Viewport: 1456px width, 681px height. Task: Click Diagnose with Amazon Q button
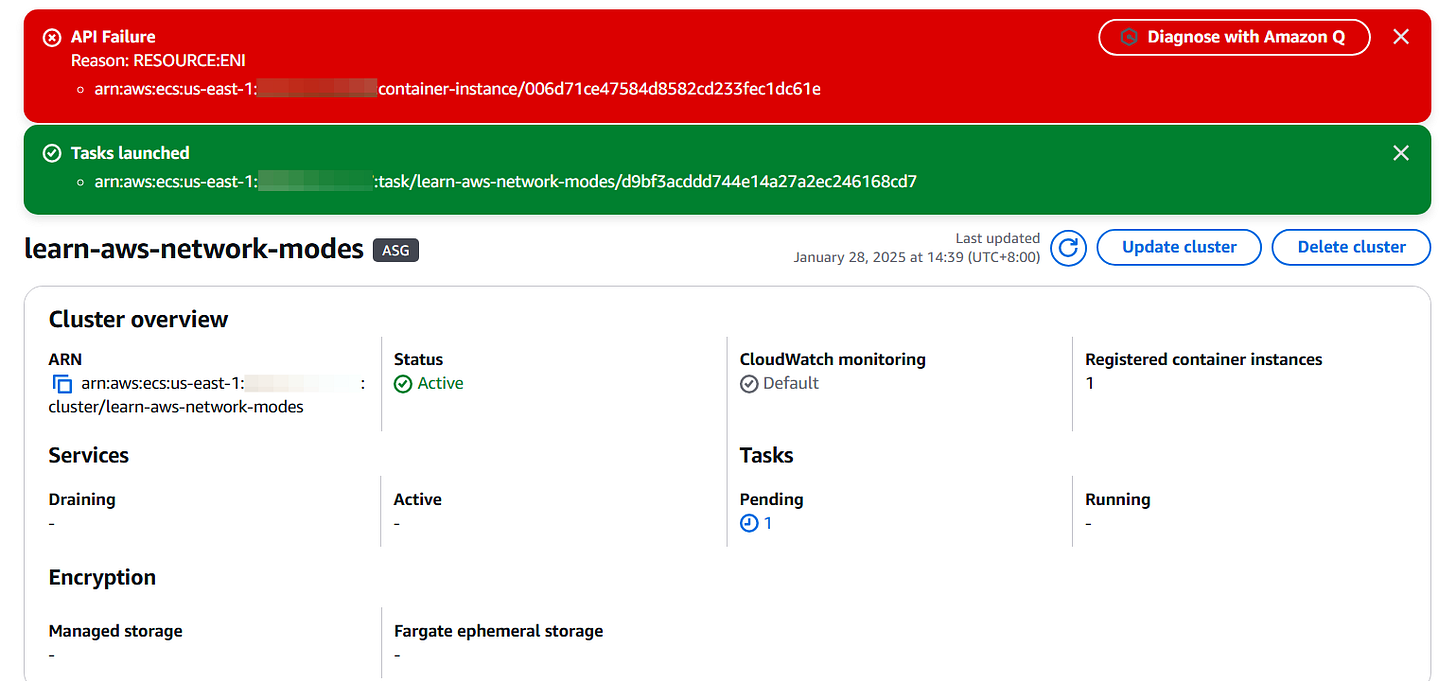pyautogui.click(x=1235, y=37)
